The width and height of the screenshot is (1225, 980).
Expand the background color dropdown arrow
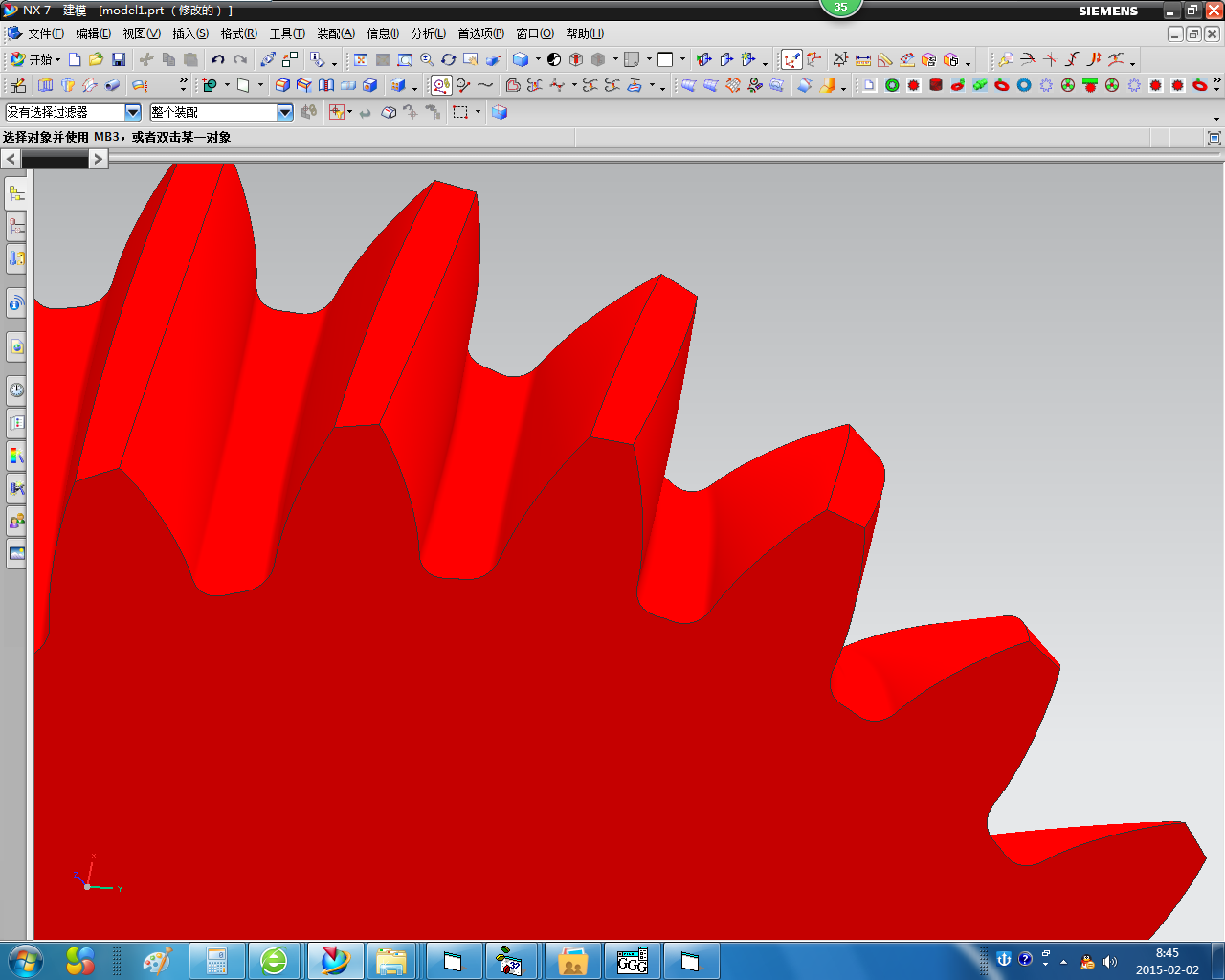pos(682,59)
